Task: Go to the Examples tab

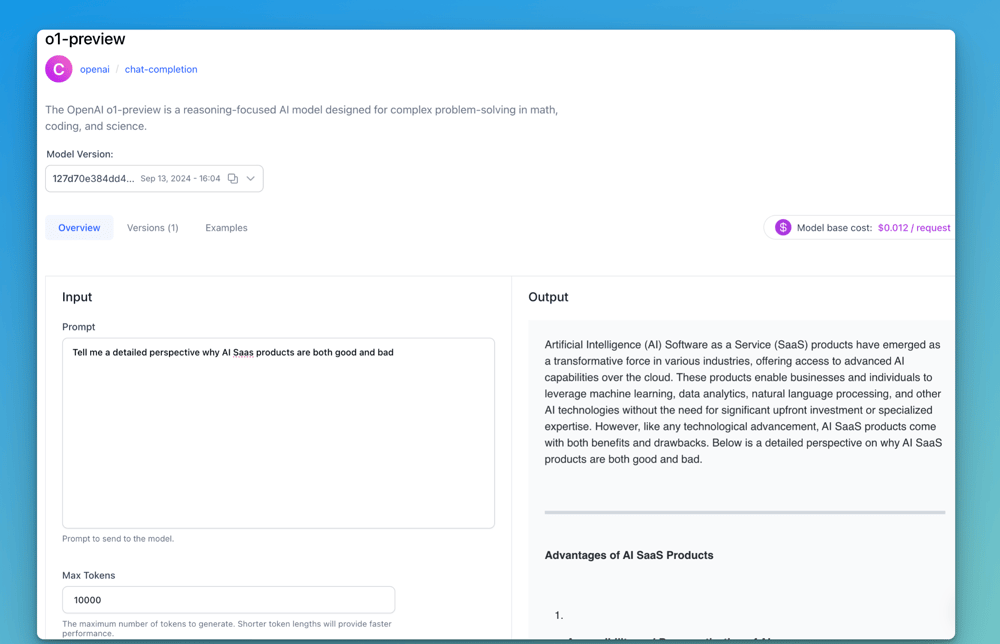Action: pyautogui.click(x=226, y=228)
